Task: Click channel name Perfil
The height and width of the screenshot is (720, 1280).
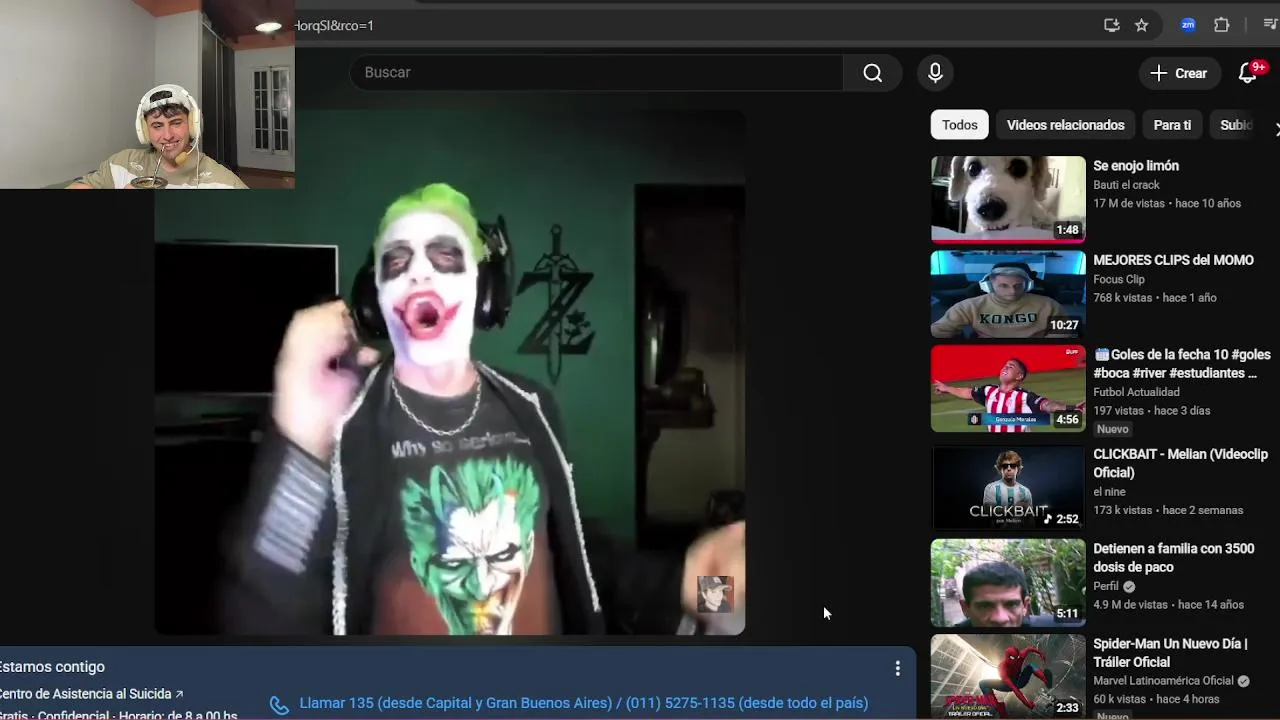Action: 1106,586
